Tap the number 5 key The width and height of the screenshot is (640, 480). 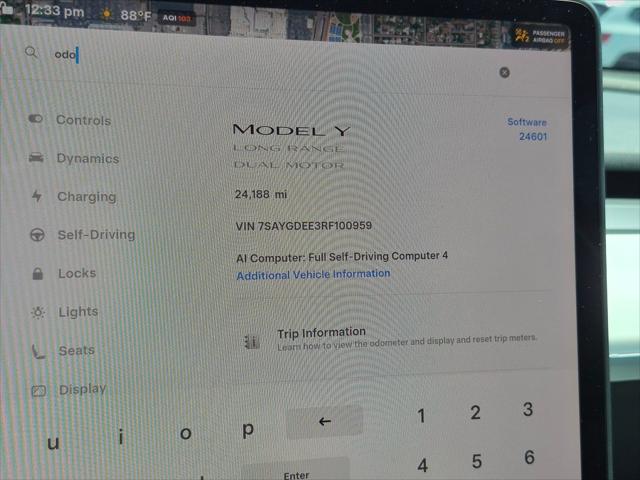[477, 462]
